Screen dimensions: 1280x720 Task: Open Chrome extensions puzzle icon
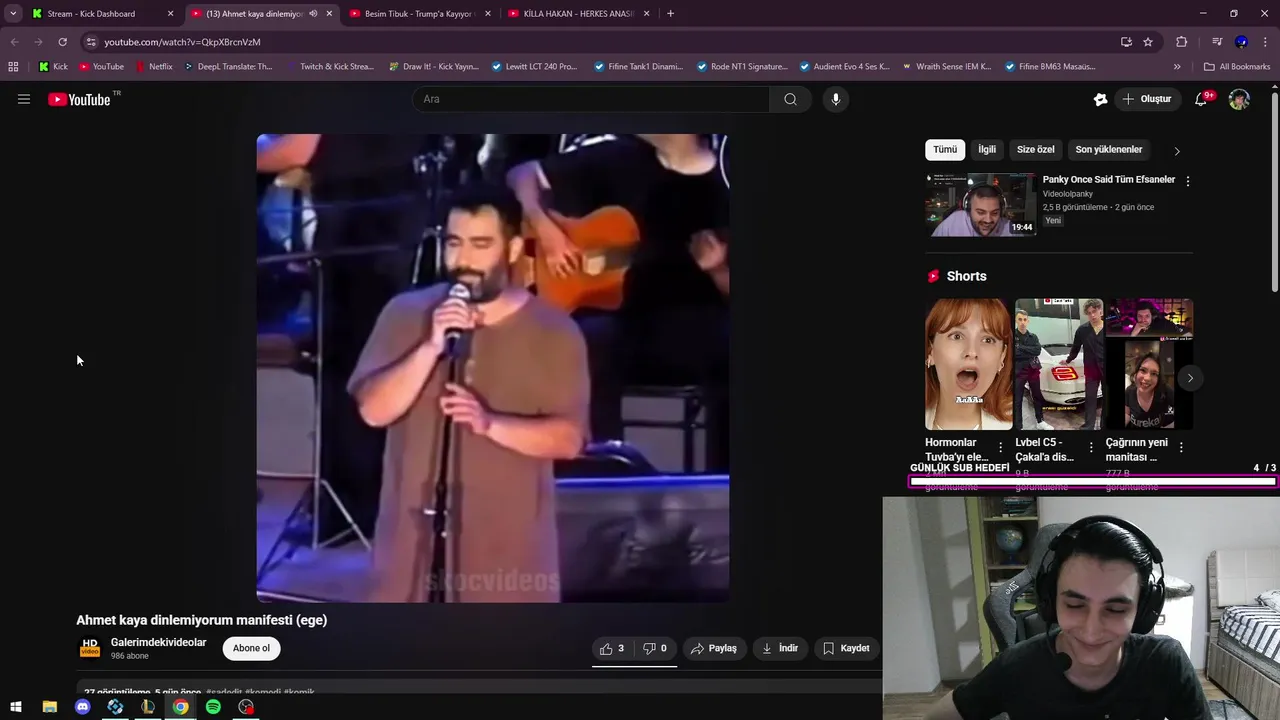click(x=1181, y=42)
